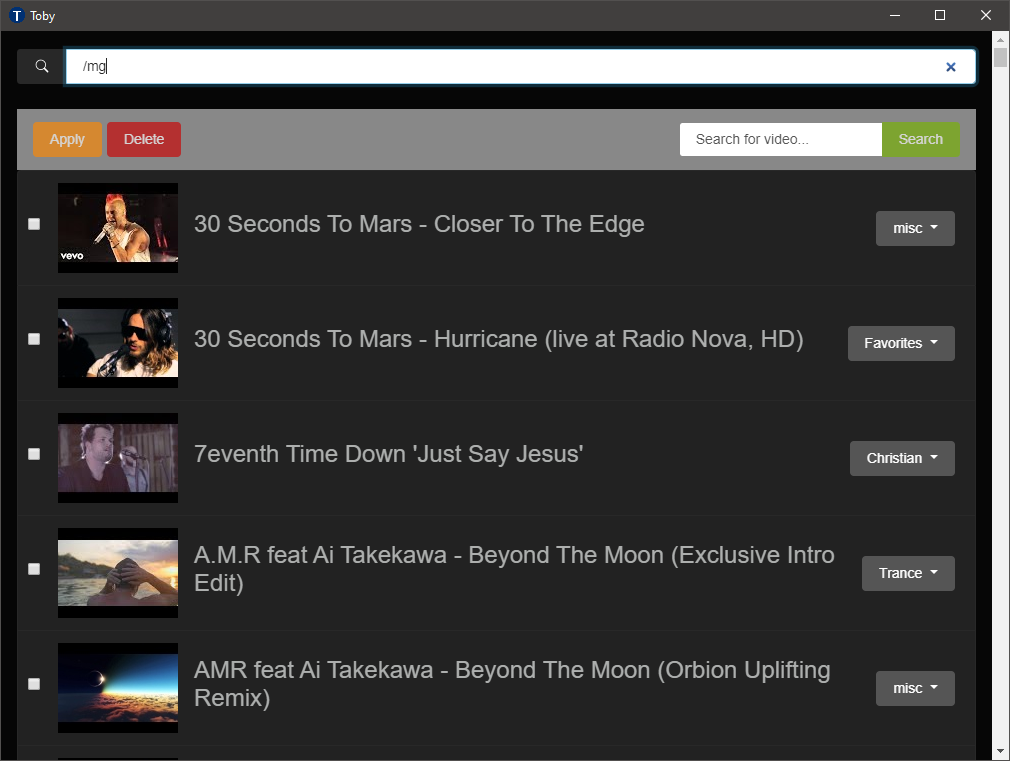1010x761 pixels.
Task: Apply the pending changes
Action: tap(67, 139)
